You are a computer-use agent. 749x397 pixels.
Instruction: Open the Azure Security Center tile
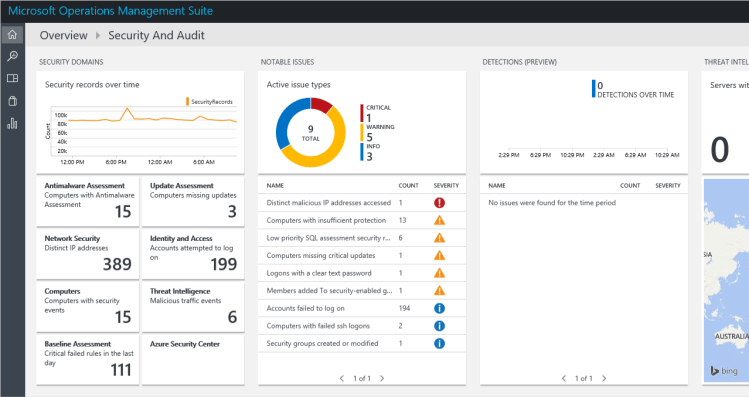[x=193, y=360]
